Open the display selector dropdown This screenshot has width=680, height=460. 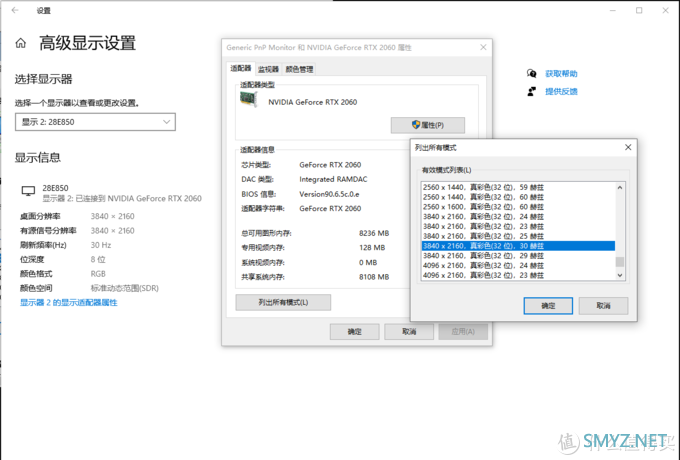(x=95, y=122)
